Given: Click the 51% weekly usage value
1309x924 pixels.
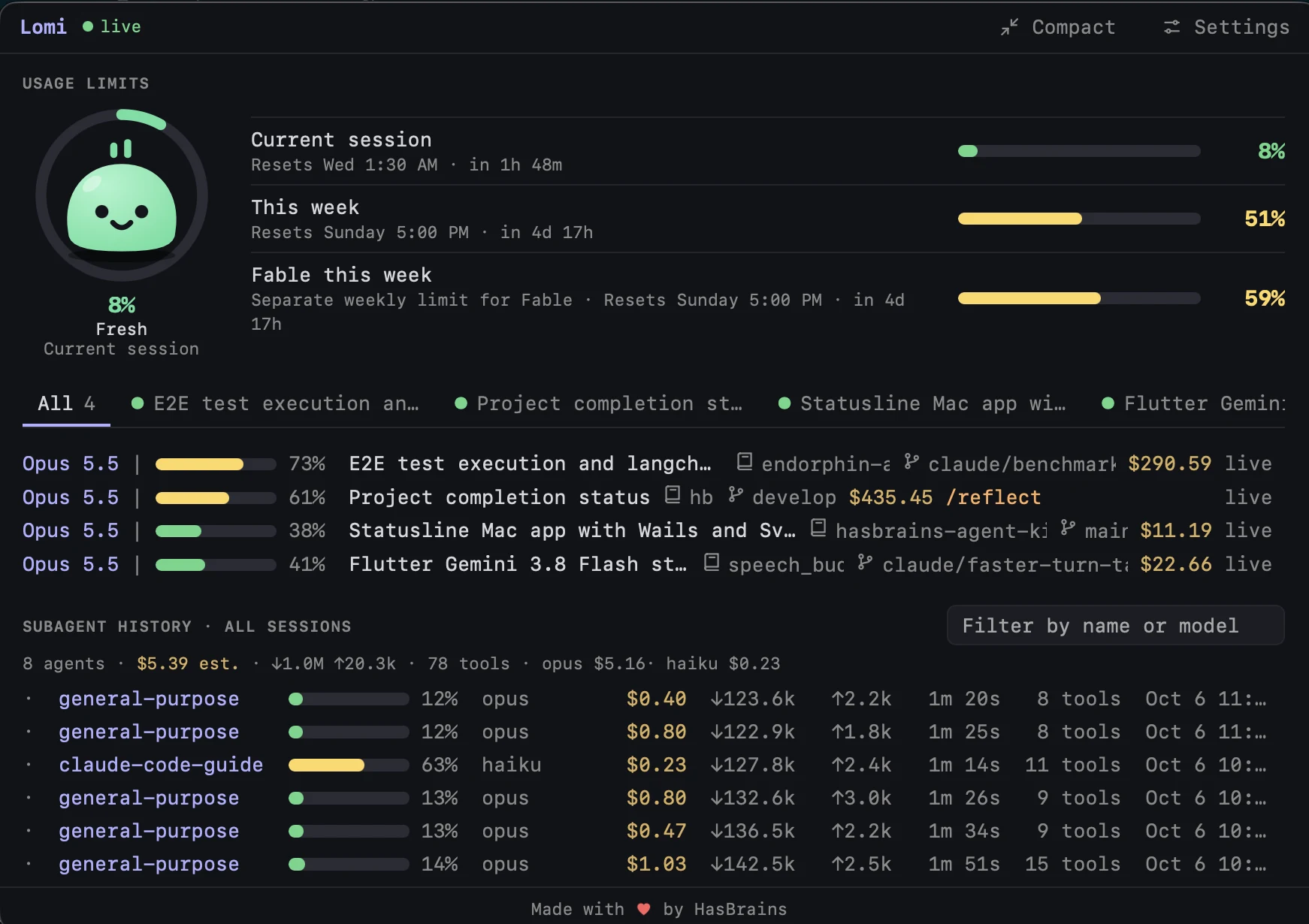Looking at the screenshot, I should pyautogui.click(x=1265, y=219).
